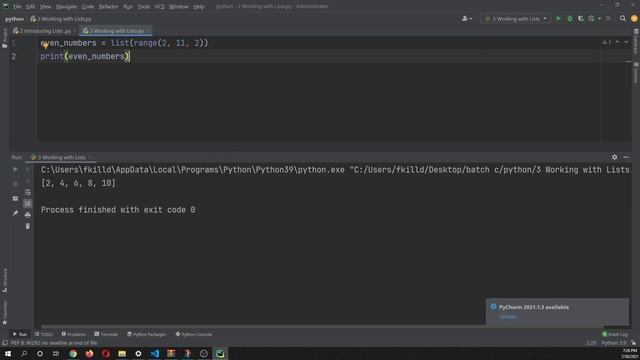Click the warnings indicator in editor corner
The image size is (640, 360).
point(607,42)
